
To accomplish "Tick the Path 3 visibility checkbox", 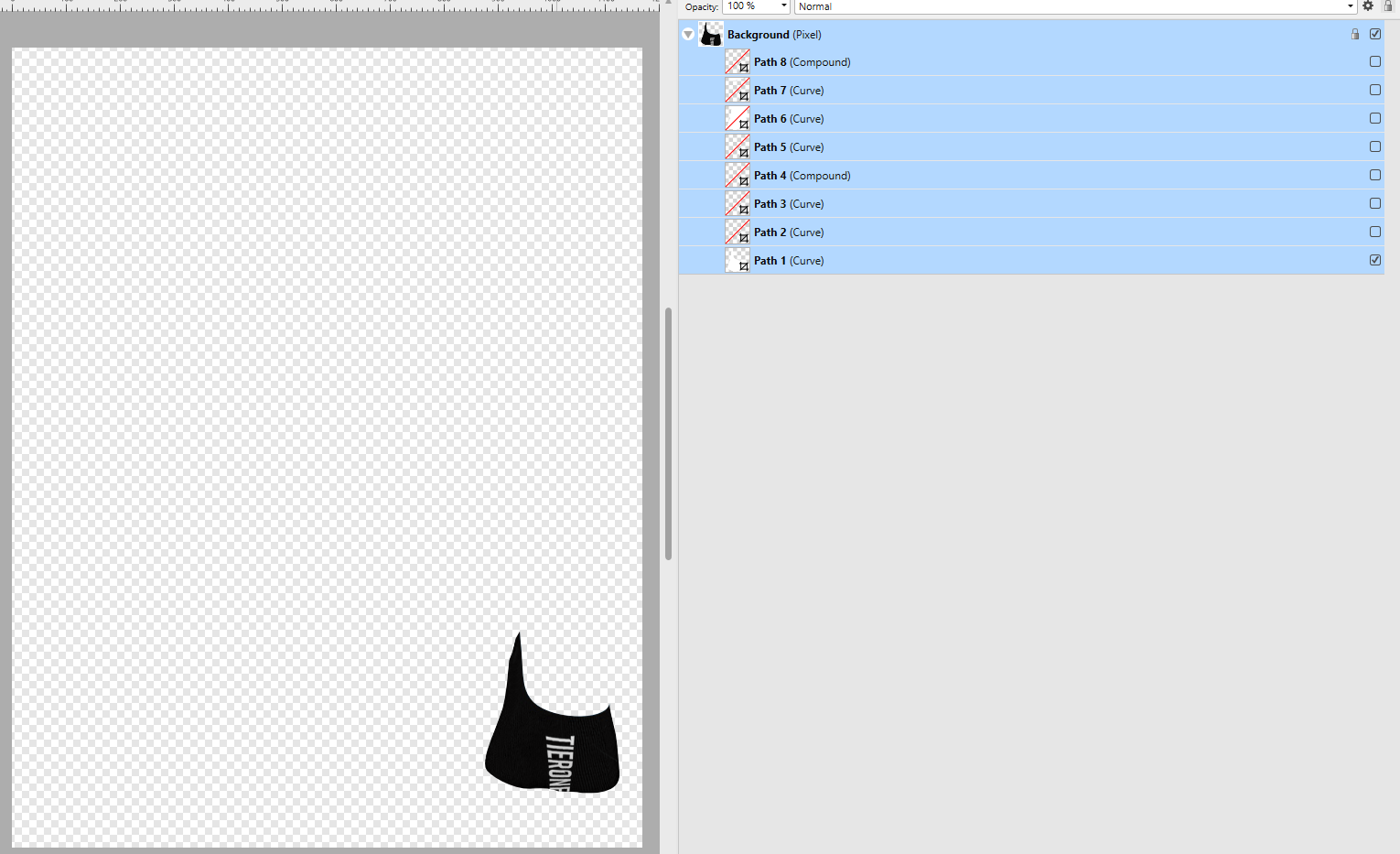I will 1375,203.
